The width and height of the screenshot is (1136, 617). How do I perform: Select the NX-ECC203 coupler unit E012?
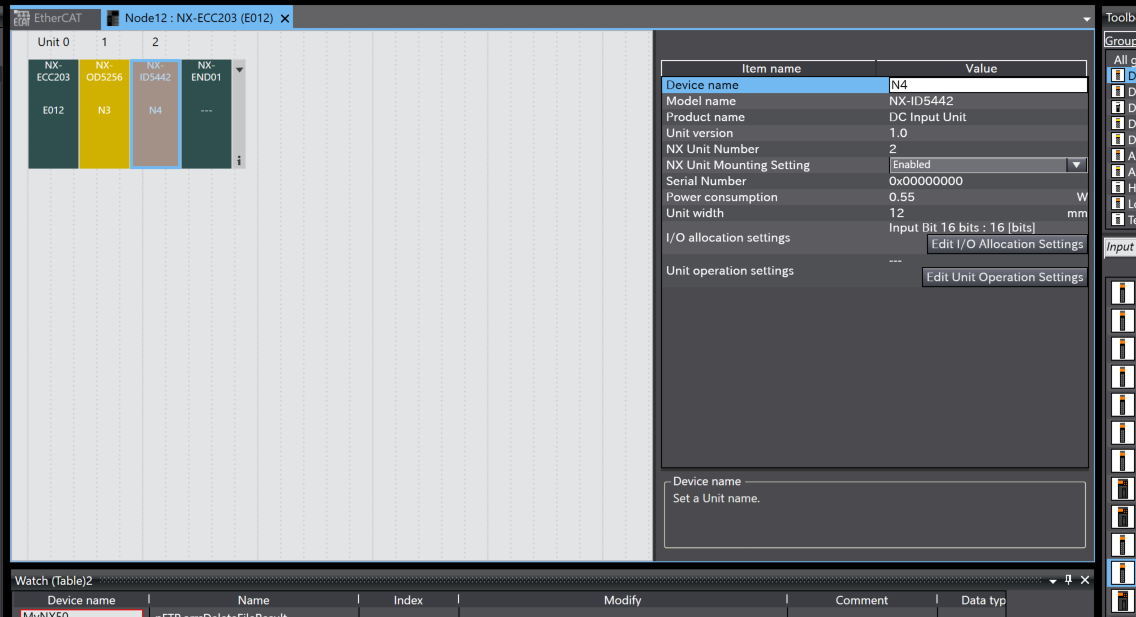[53, 112]
